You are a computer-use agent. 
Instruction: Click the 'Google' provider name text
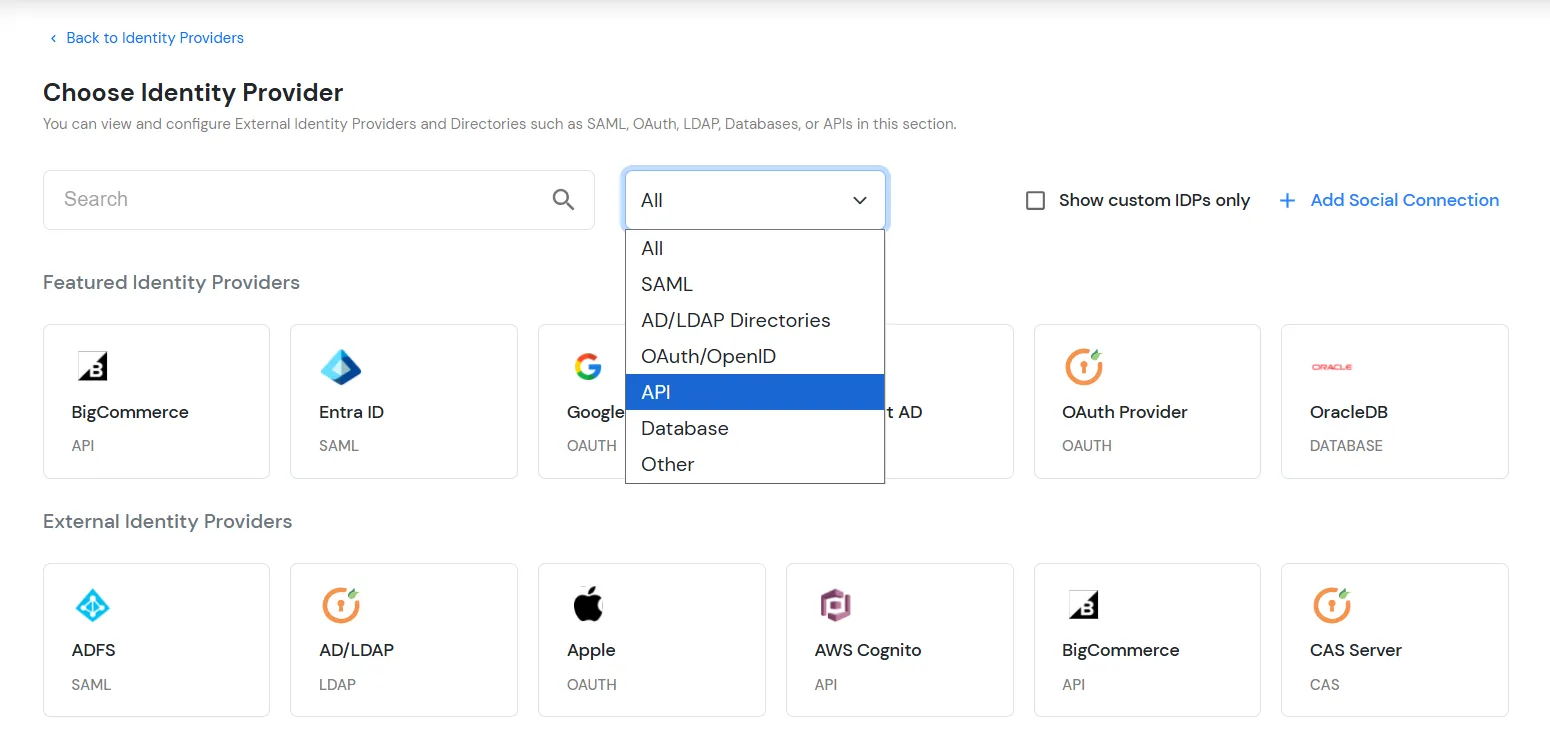pos(596,412)
